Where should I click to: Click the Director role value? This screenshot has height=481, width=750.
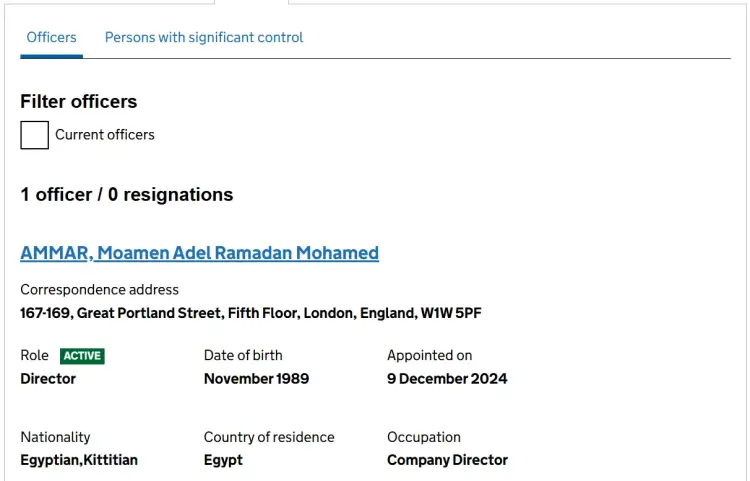click(x=48, y=379)
